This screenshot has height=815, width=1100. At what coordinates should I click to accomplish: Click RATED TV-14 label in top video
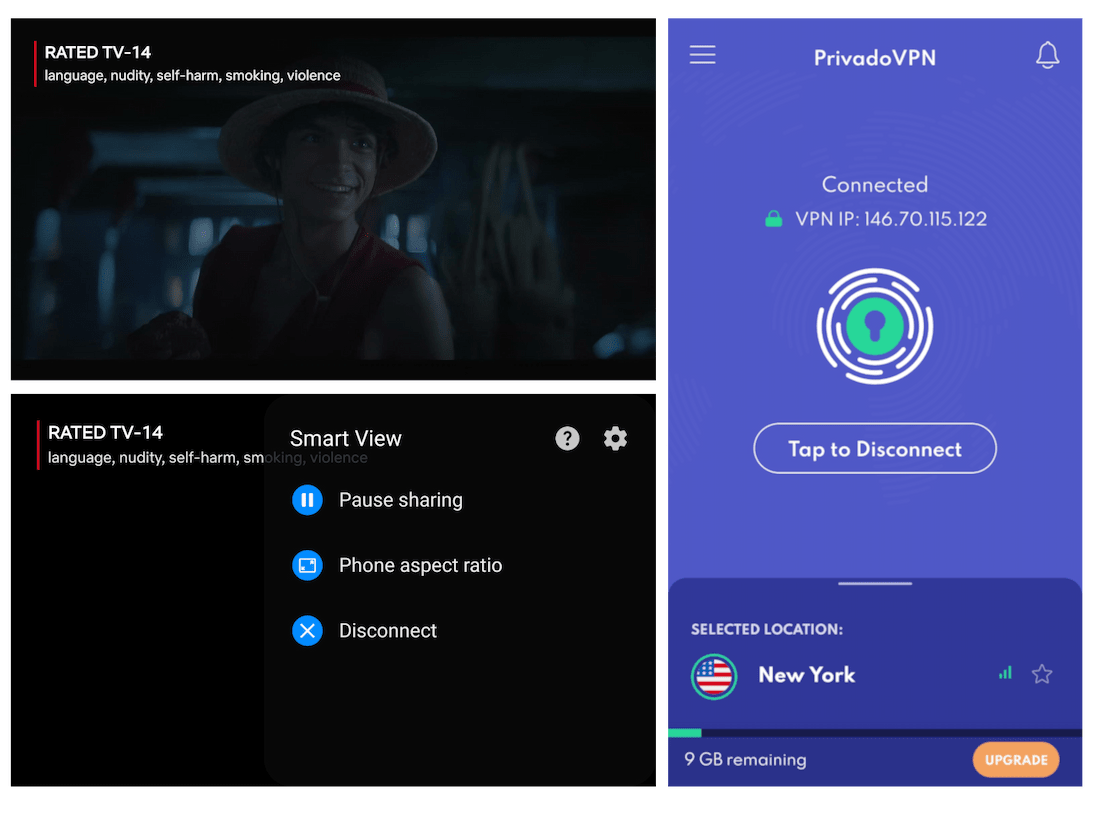coord(98,53)
